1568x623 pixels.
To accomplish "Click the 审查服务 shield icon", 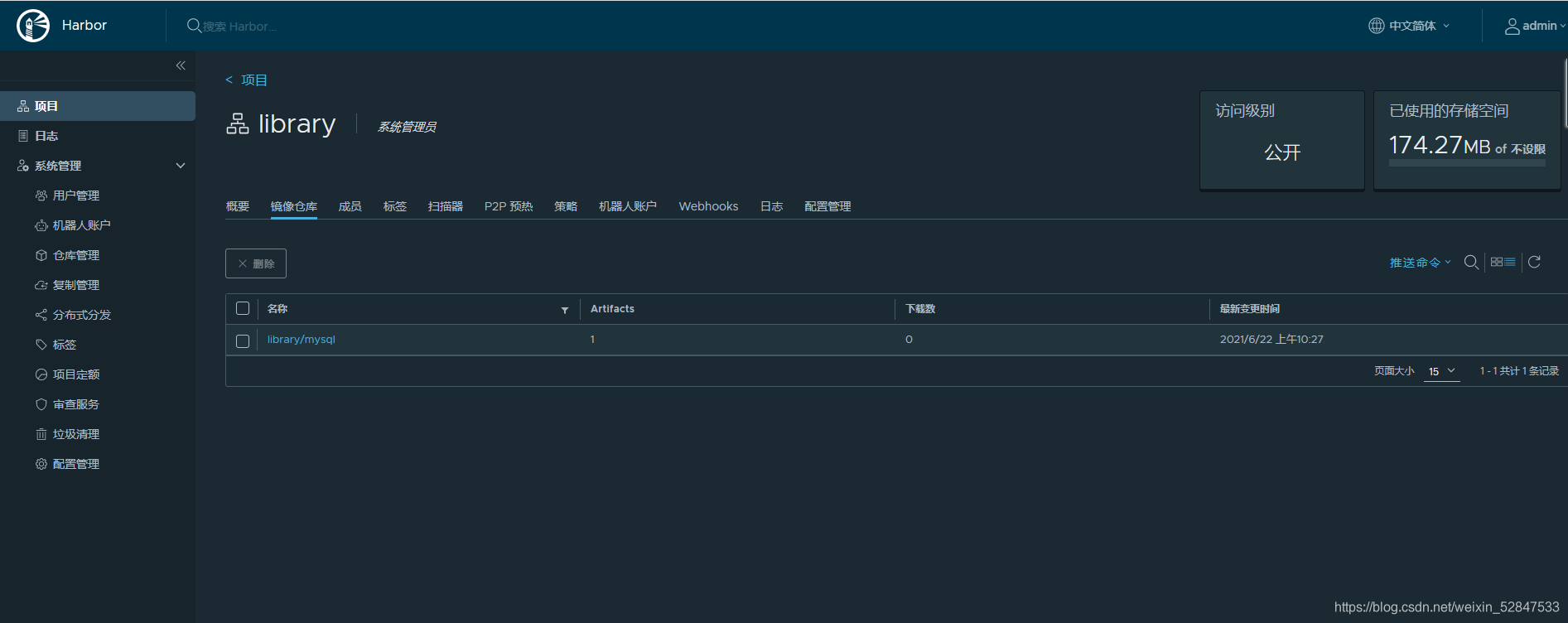I will click(41, 404).
